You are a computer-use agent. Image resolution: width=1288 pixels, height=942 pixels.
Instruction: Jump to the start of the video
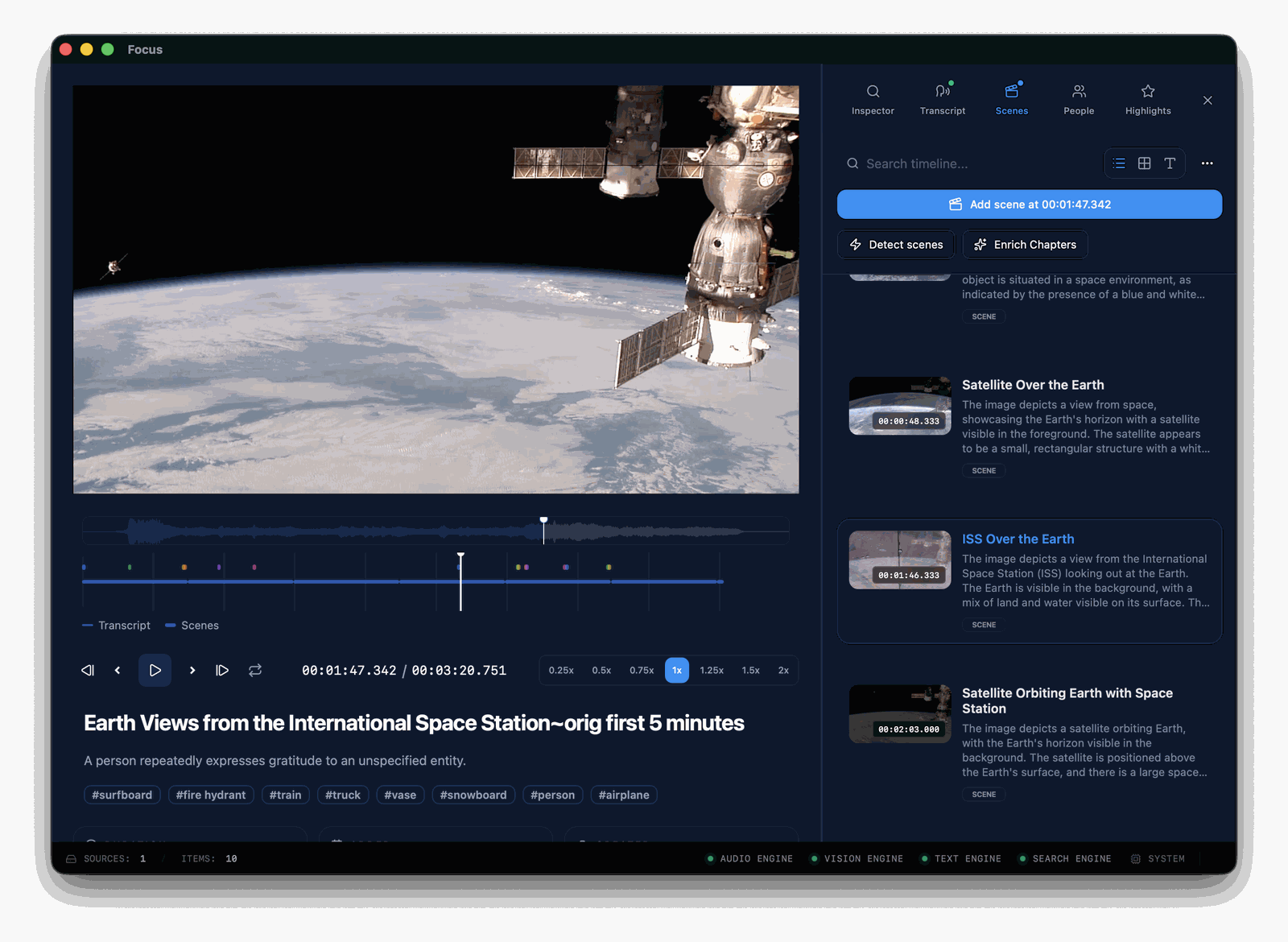coord(88,670)
